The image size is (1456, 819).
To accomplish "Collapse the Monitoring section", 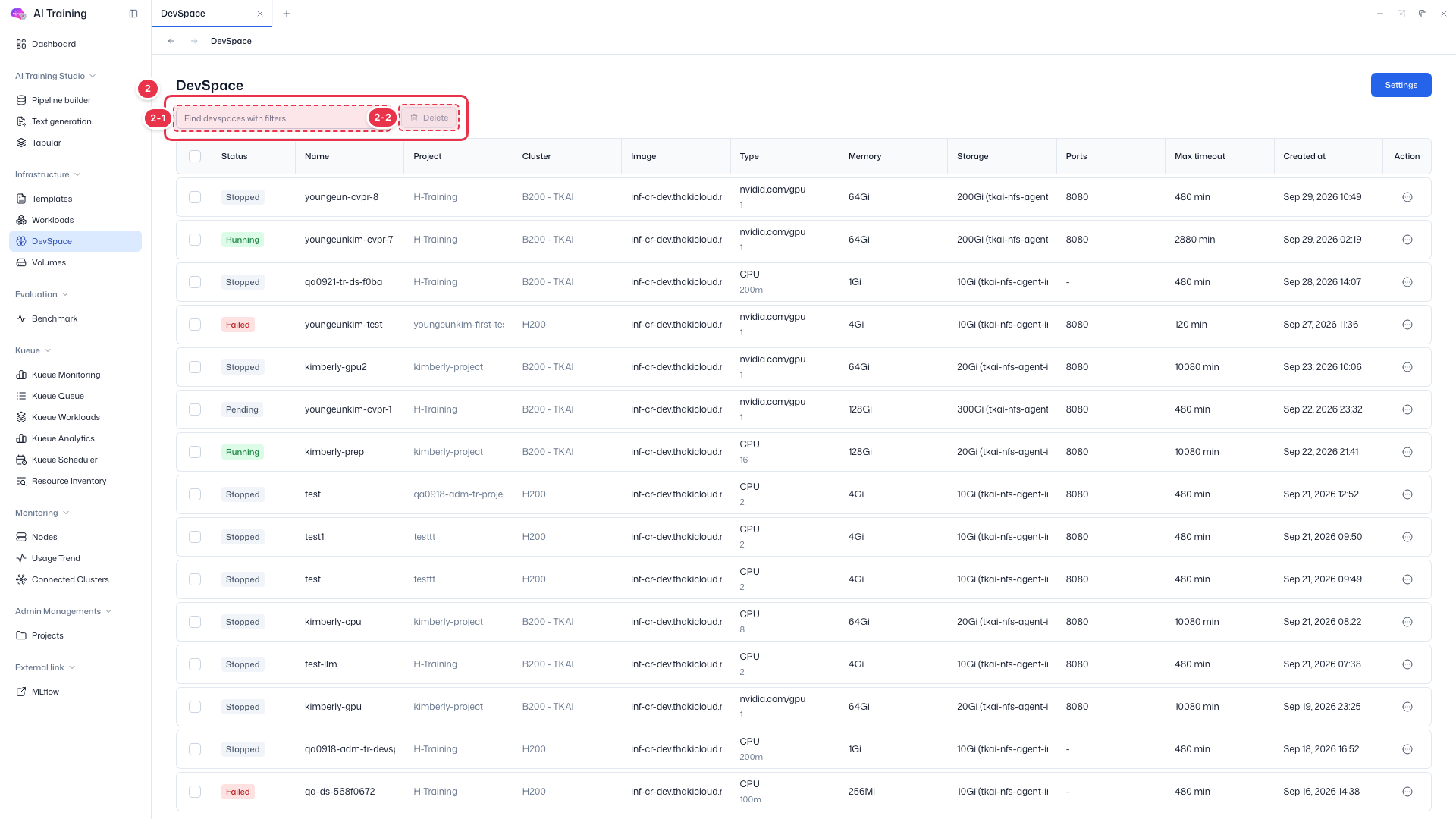I will 42,513.
